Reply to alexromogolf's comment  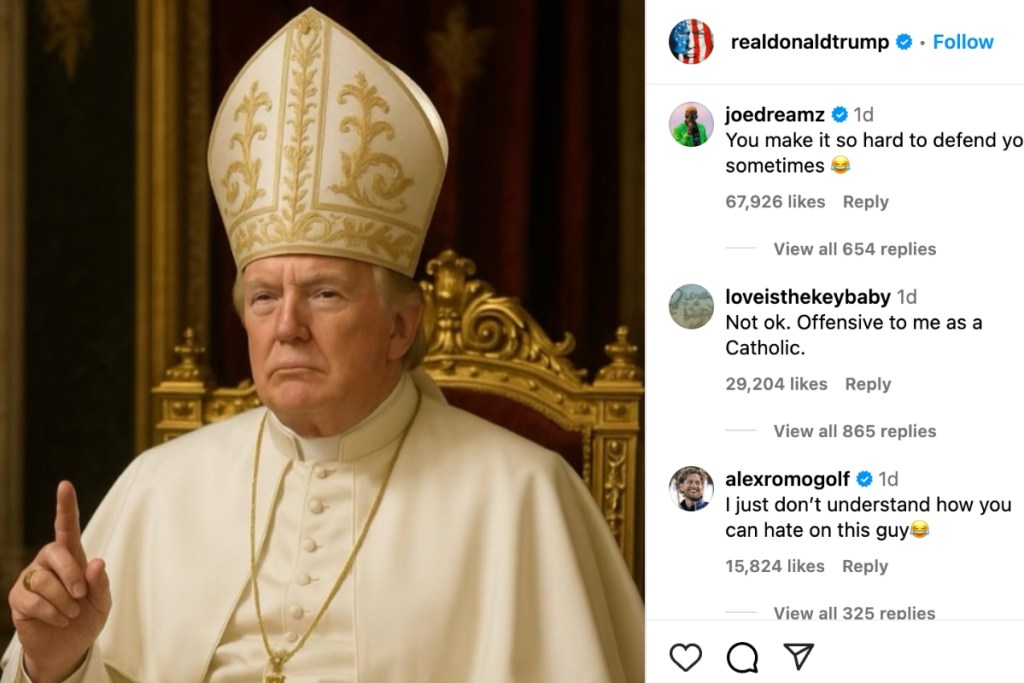point(866,565)
